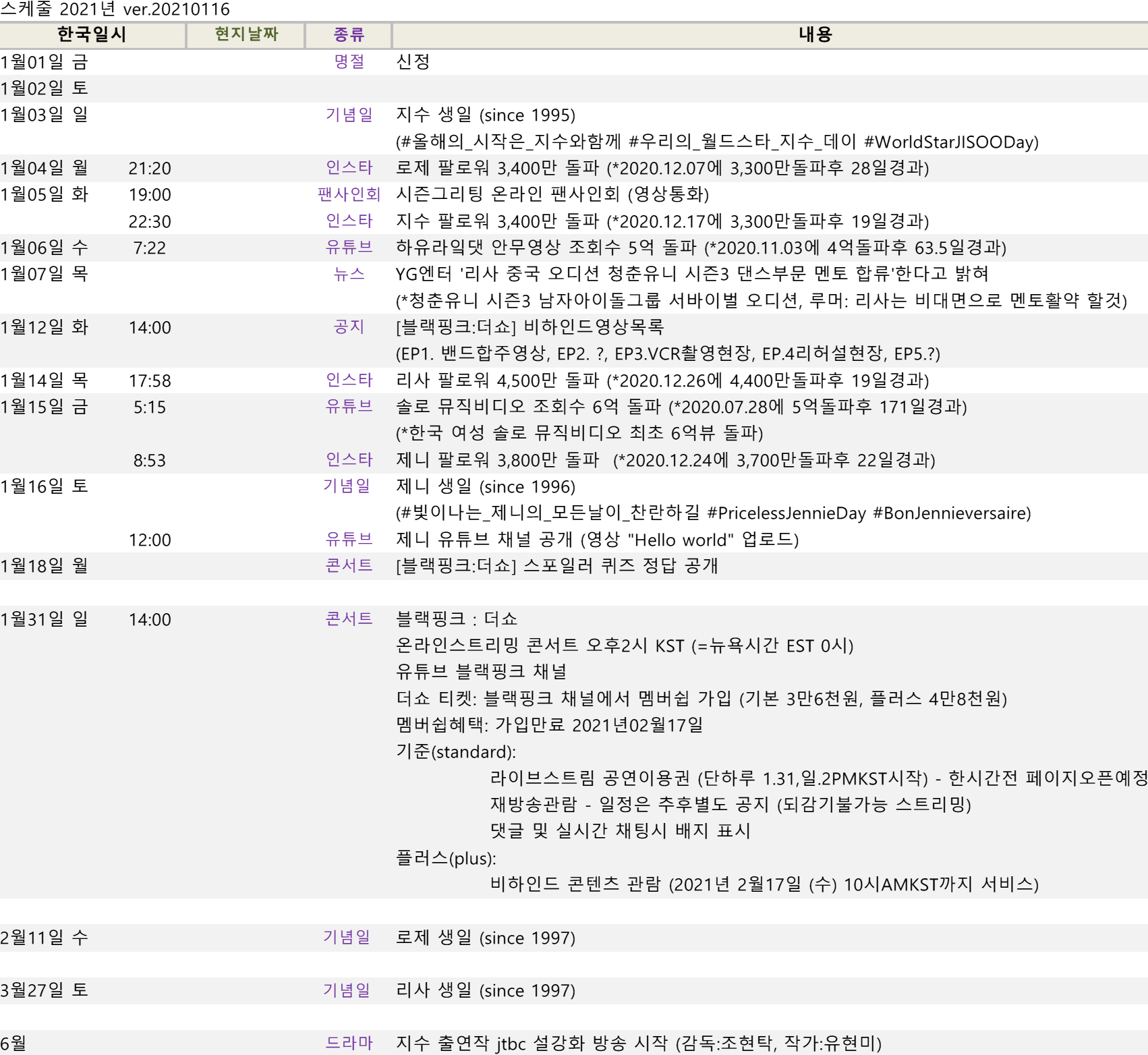1148x1055 pixels.
Task: Click 스포일러 퀴즈 정답 공개 entry
Action: click(556, 566)
